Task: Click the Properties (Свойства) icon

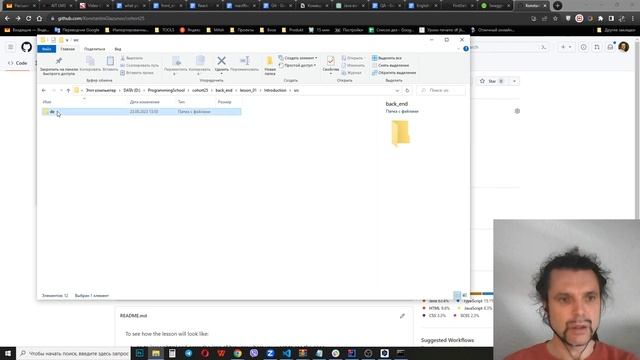Action: tap(331, 65)
